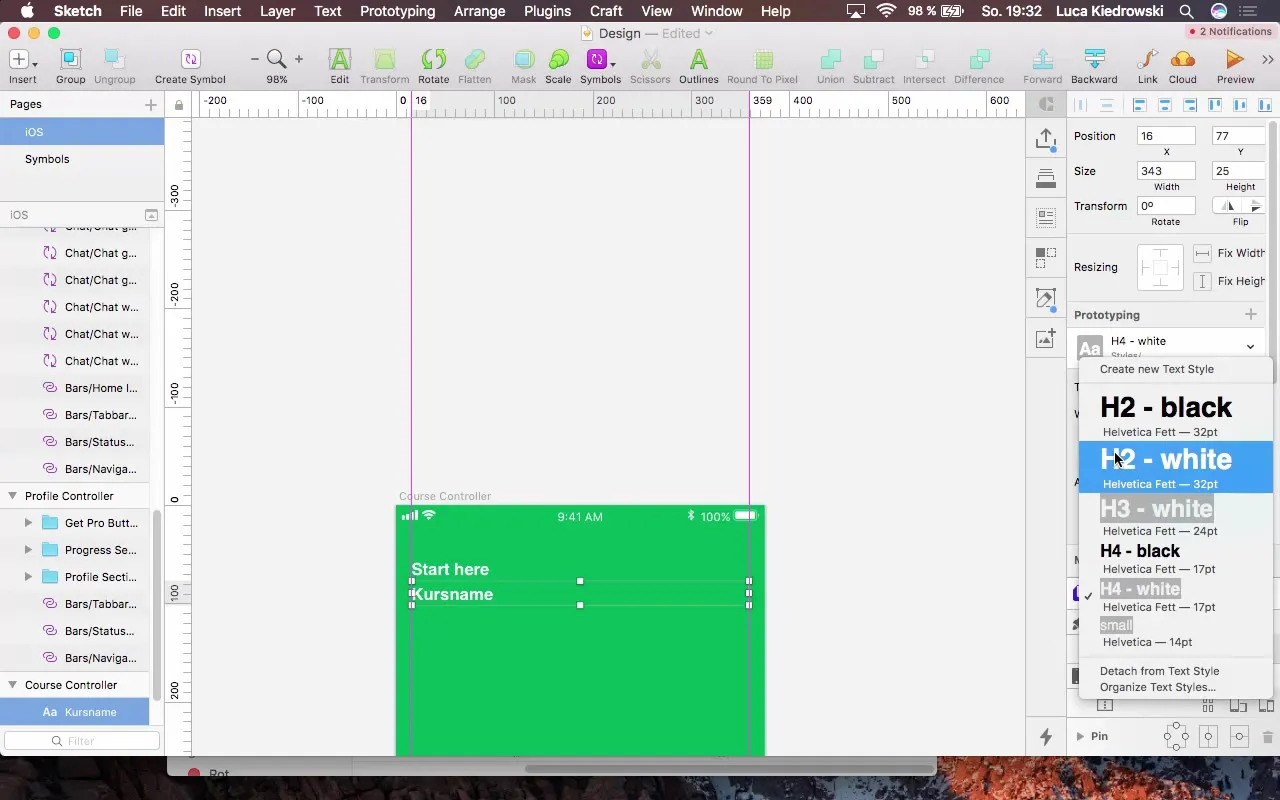The image size is (1280, 800).
Task: Select H3 - white text style
Action: point(1175,516)
